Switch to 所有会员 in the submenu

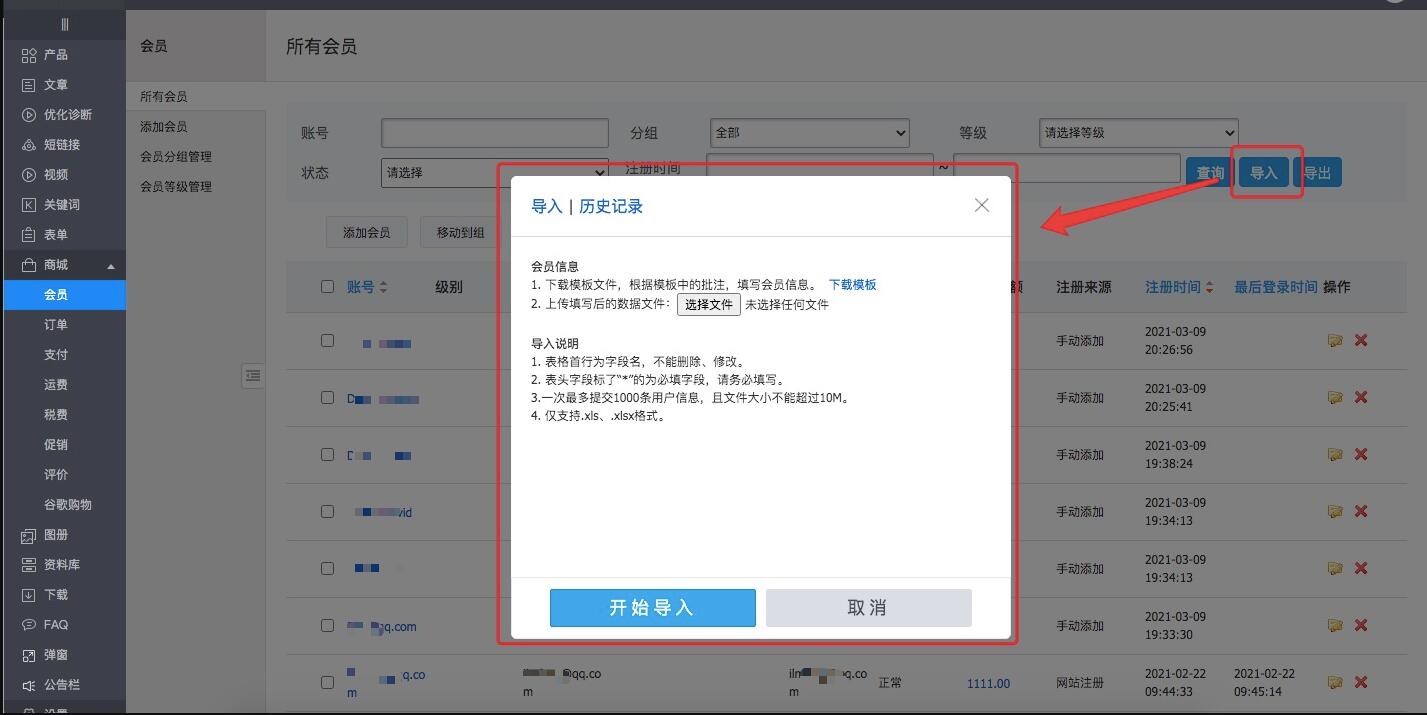tap(163, 96)
